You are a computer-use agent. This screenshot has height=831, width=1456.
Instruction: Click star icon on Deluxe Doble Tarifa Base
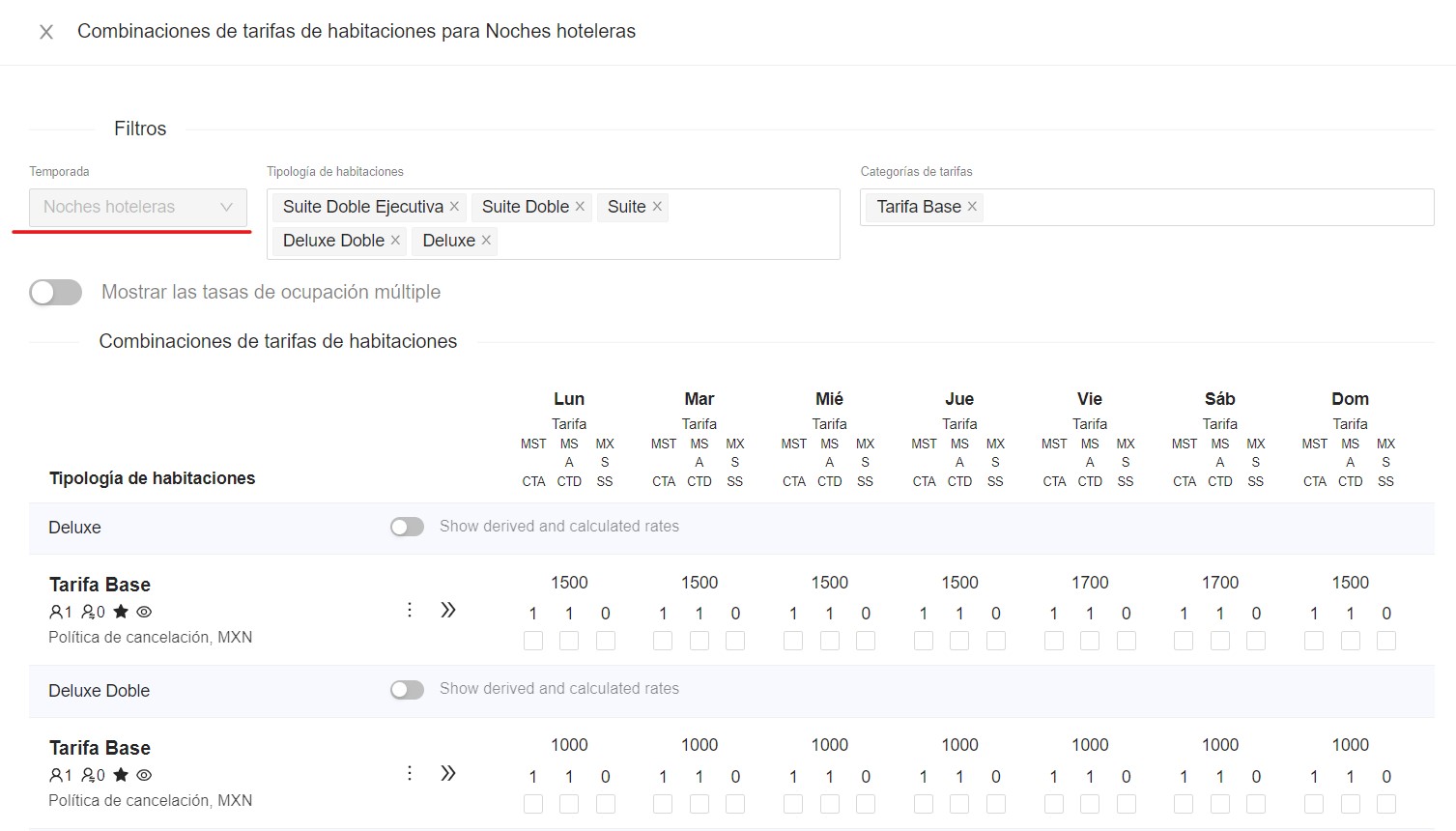[x=121, y=775]
